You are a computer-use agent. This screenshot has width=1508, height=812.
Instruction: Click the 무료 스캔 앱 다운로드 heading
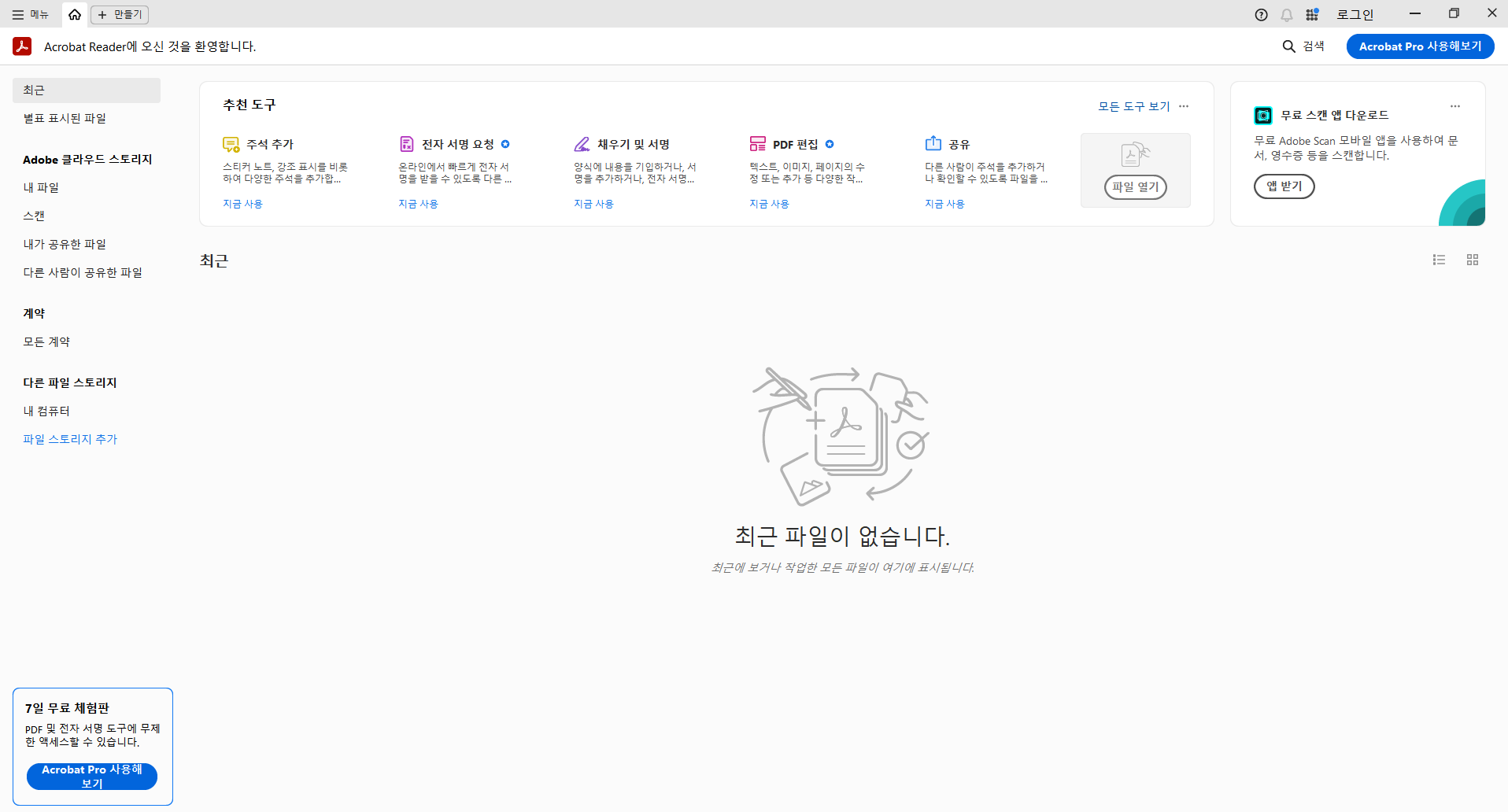1335,116
